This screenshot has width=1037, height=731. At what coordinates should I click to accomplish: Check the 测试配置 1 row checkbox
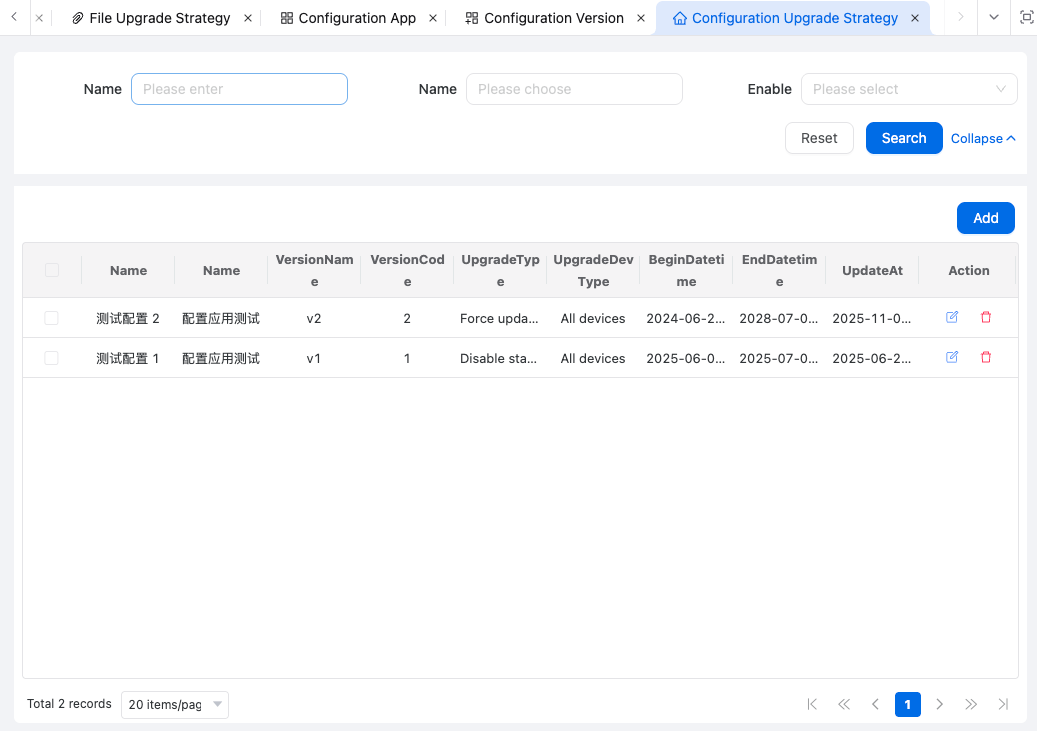52,358
